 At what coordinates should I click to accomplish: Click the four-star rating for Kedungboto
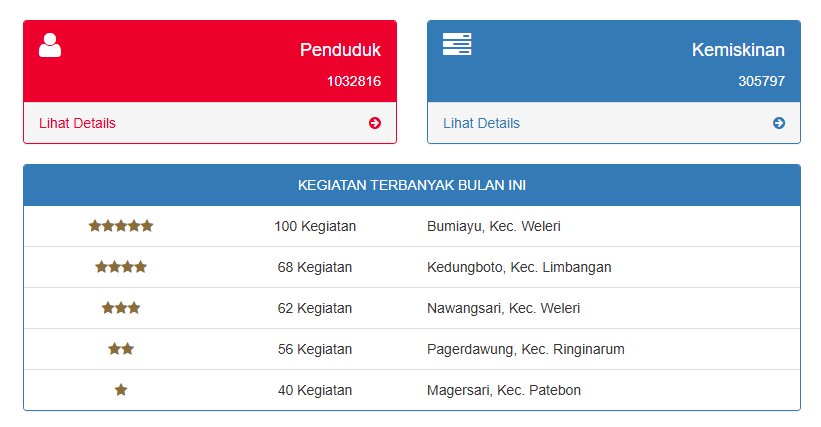click(x=121, y=267)
